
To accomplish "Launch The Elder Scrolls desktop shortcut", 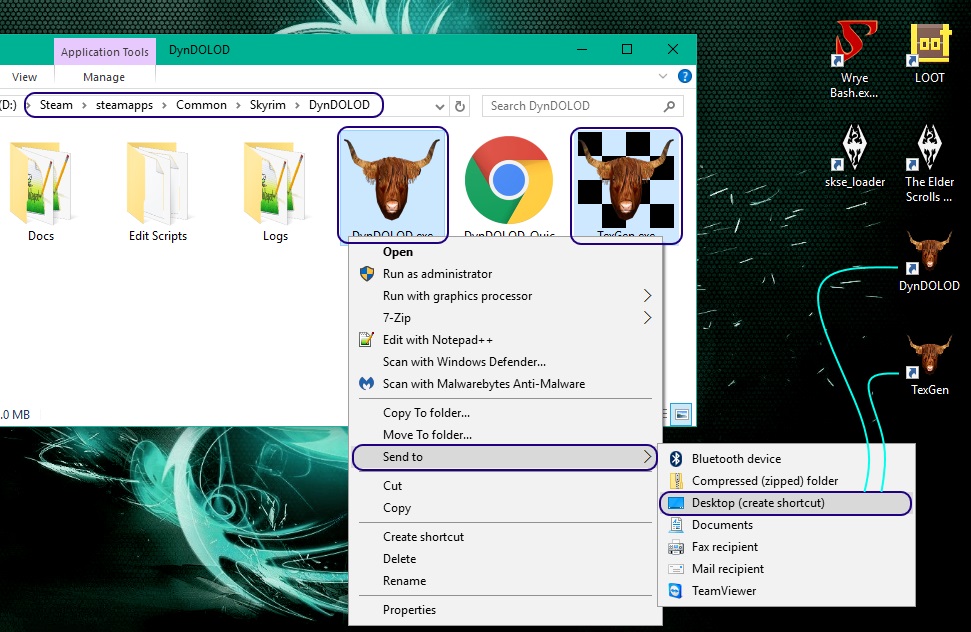I will click(930, 164).
